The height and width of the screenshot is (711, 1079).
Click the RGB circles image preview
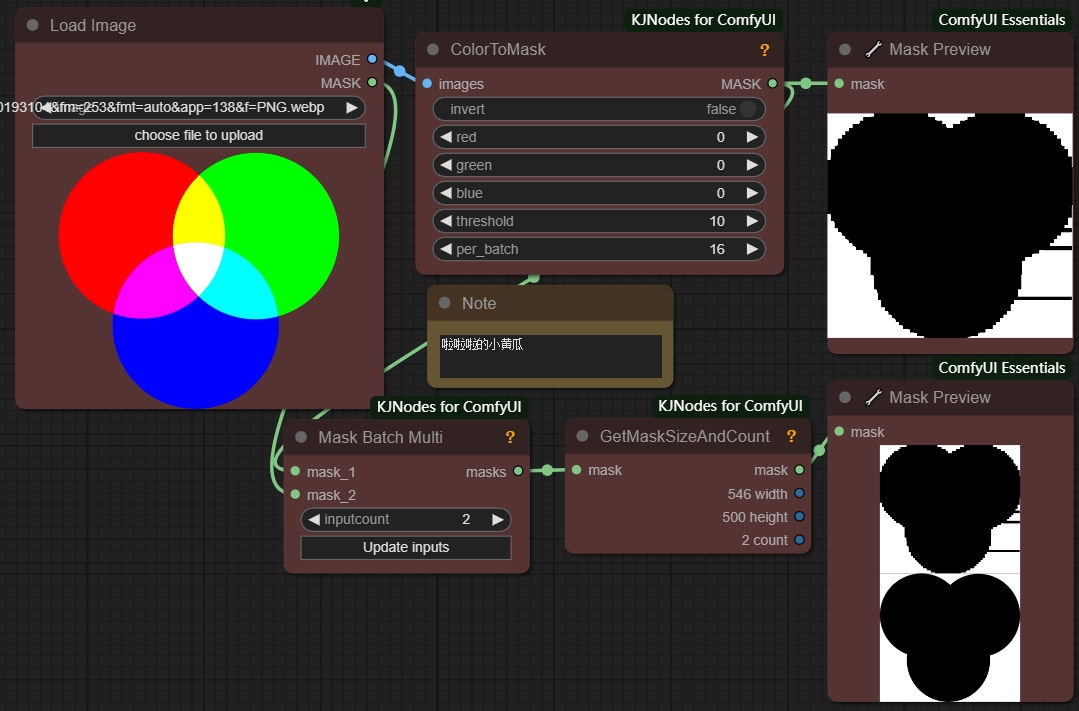pos(198,280)
